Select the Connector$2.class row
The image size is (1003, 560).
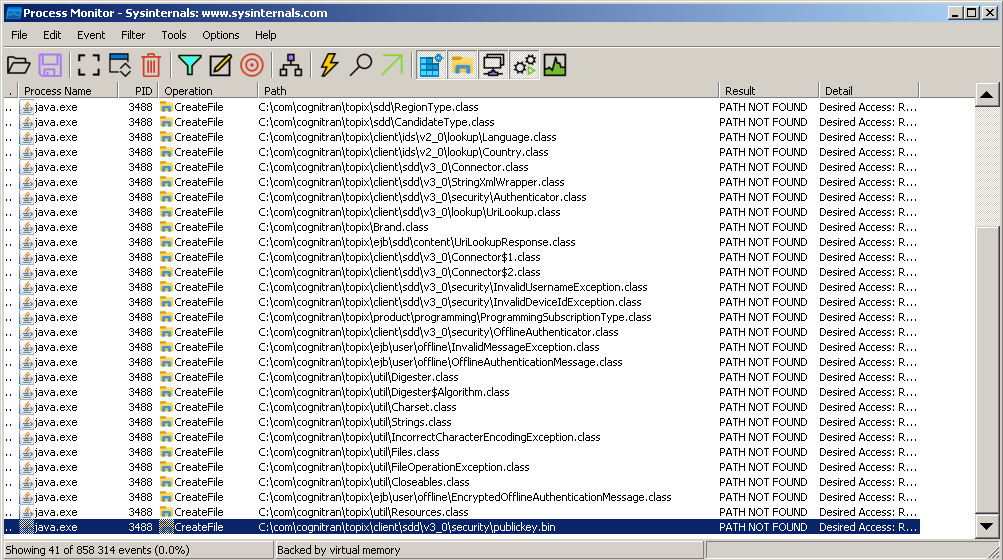(461, 272)
